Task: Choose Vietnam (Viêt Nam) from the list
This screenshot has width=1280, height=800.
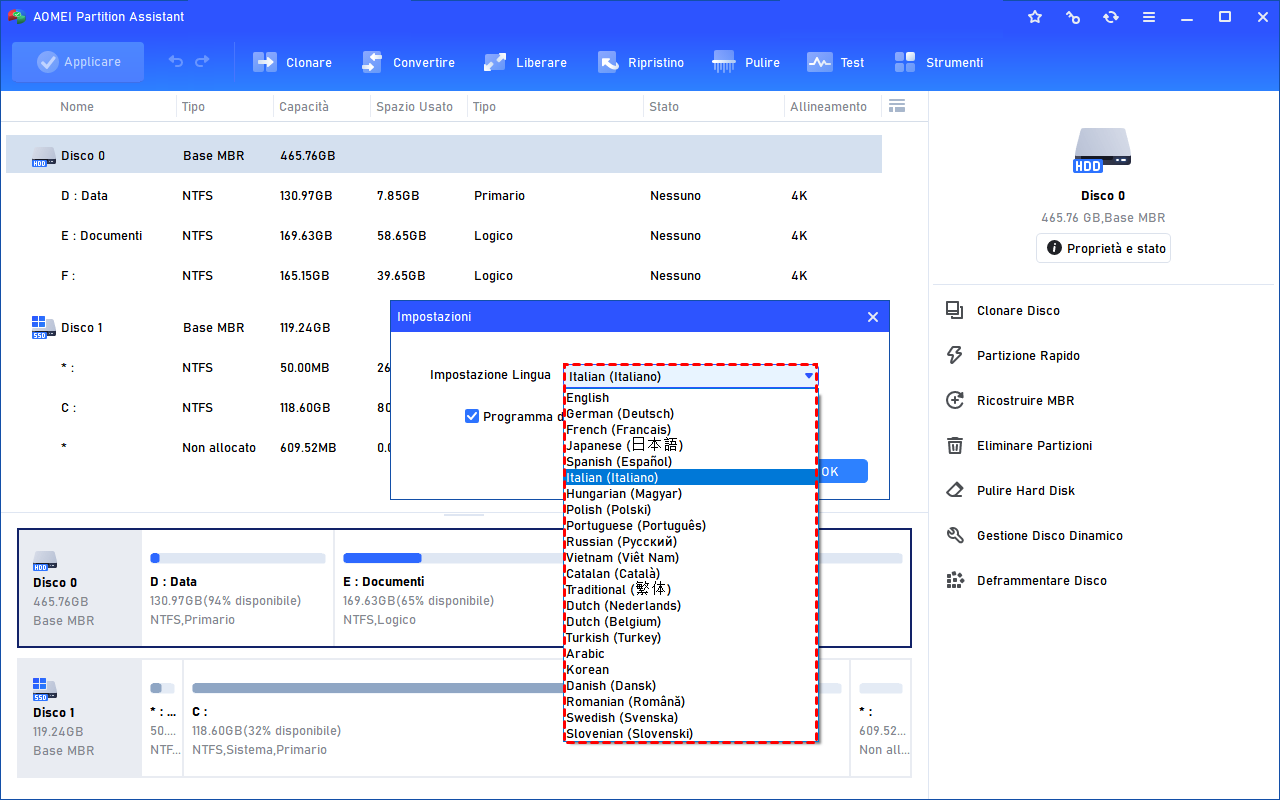Action: click(x=691, y=558)
